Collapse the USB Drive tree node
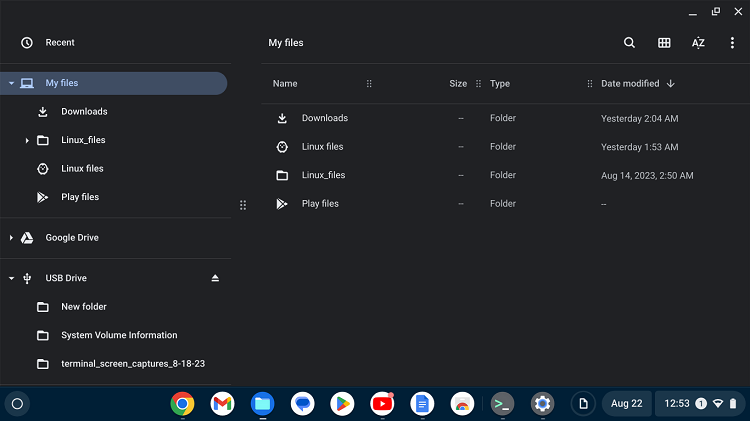 11,278
